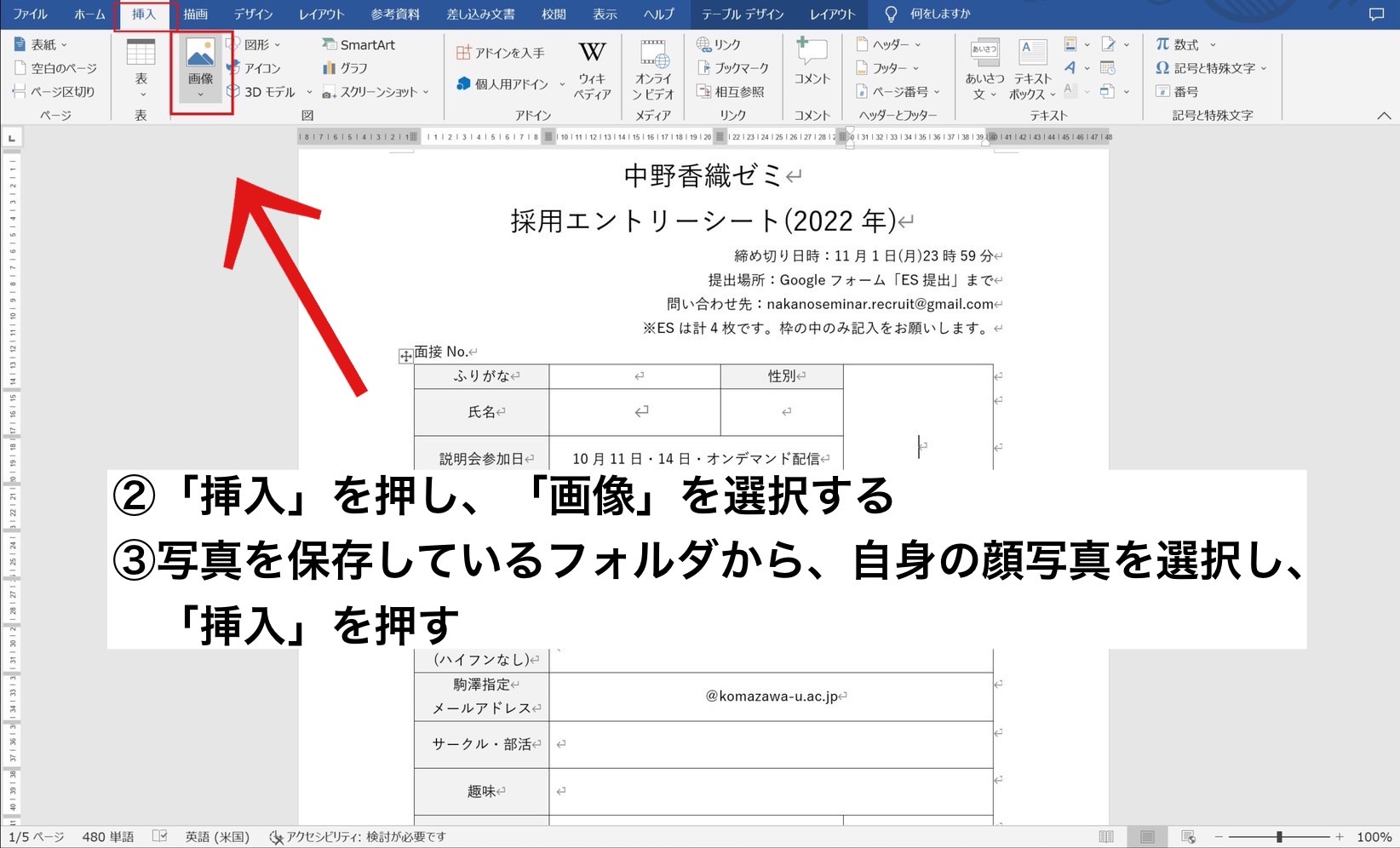Open 個人用アドイン my add-ins
The height and width of the screenshot is (848, 1400).
(x=503, y=83)
